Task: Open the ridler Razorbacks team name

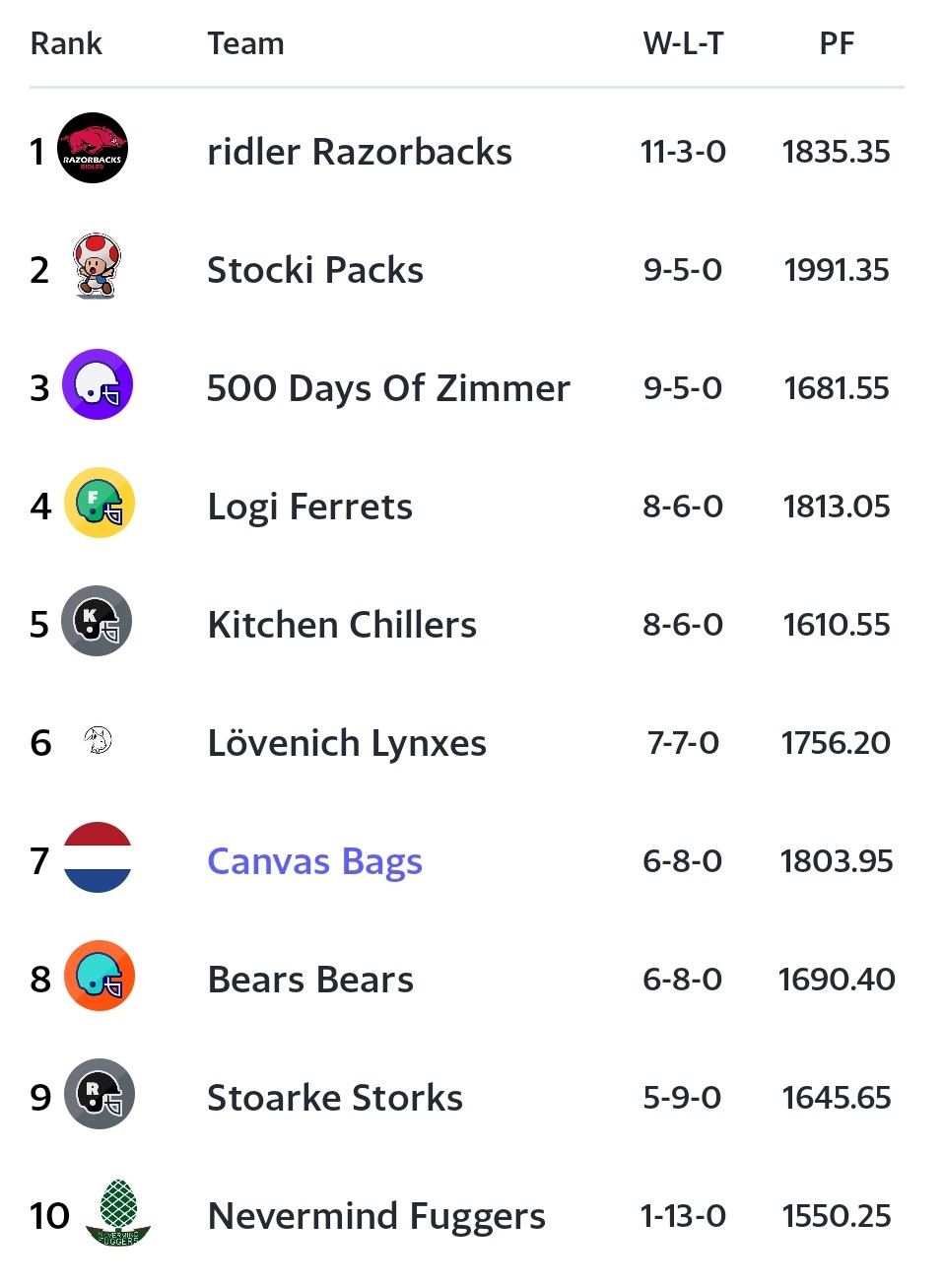Action: pyautogui.click(x=360, y=152)
